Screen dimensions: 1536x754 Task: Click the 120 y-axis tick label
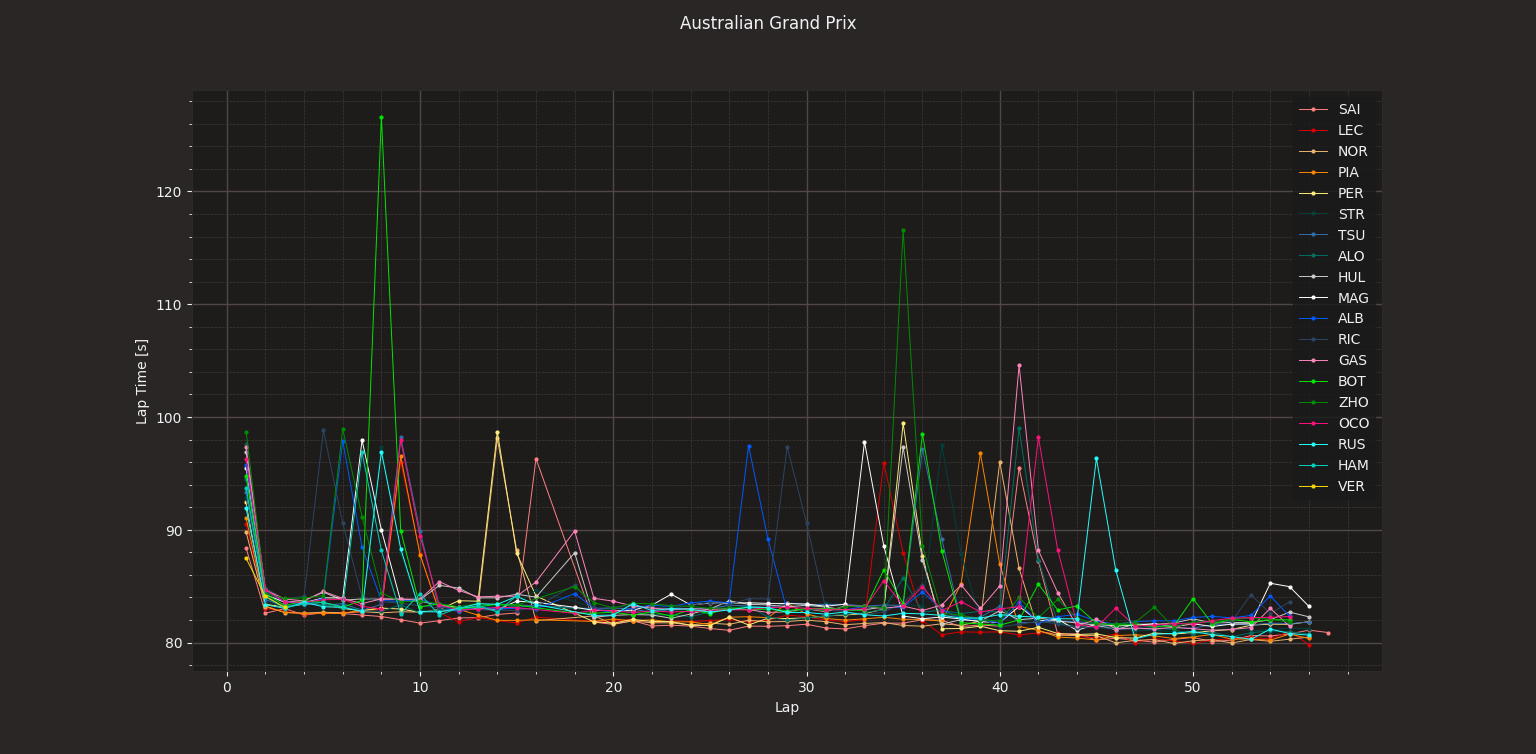tap(169, 192)
